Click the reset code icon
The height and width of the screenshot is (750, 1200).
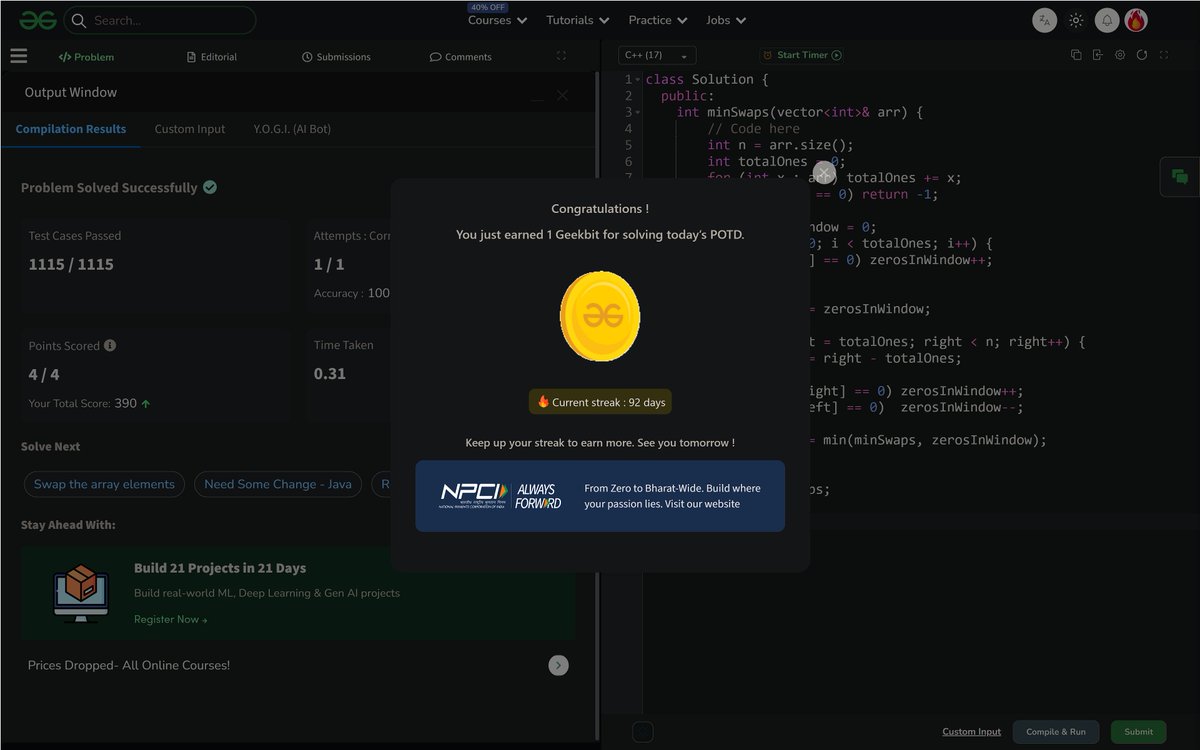1142,55
